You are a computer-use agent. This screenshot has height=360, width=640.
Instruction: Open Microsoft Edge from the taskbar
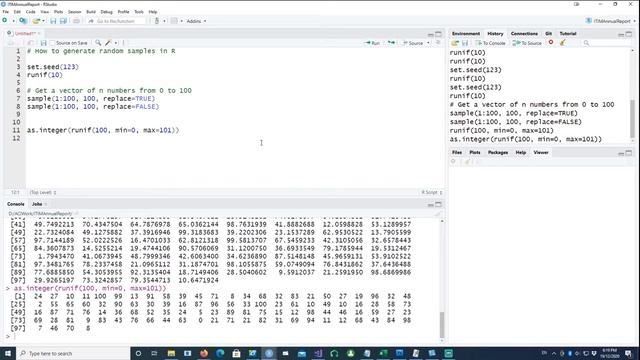[x=220, y=353]
